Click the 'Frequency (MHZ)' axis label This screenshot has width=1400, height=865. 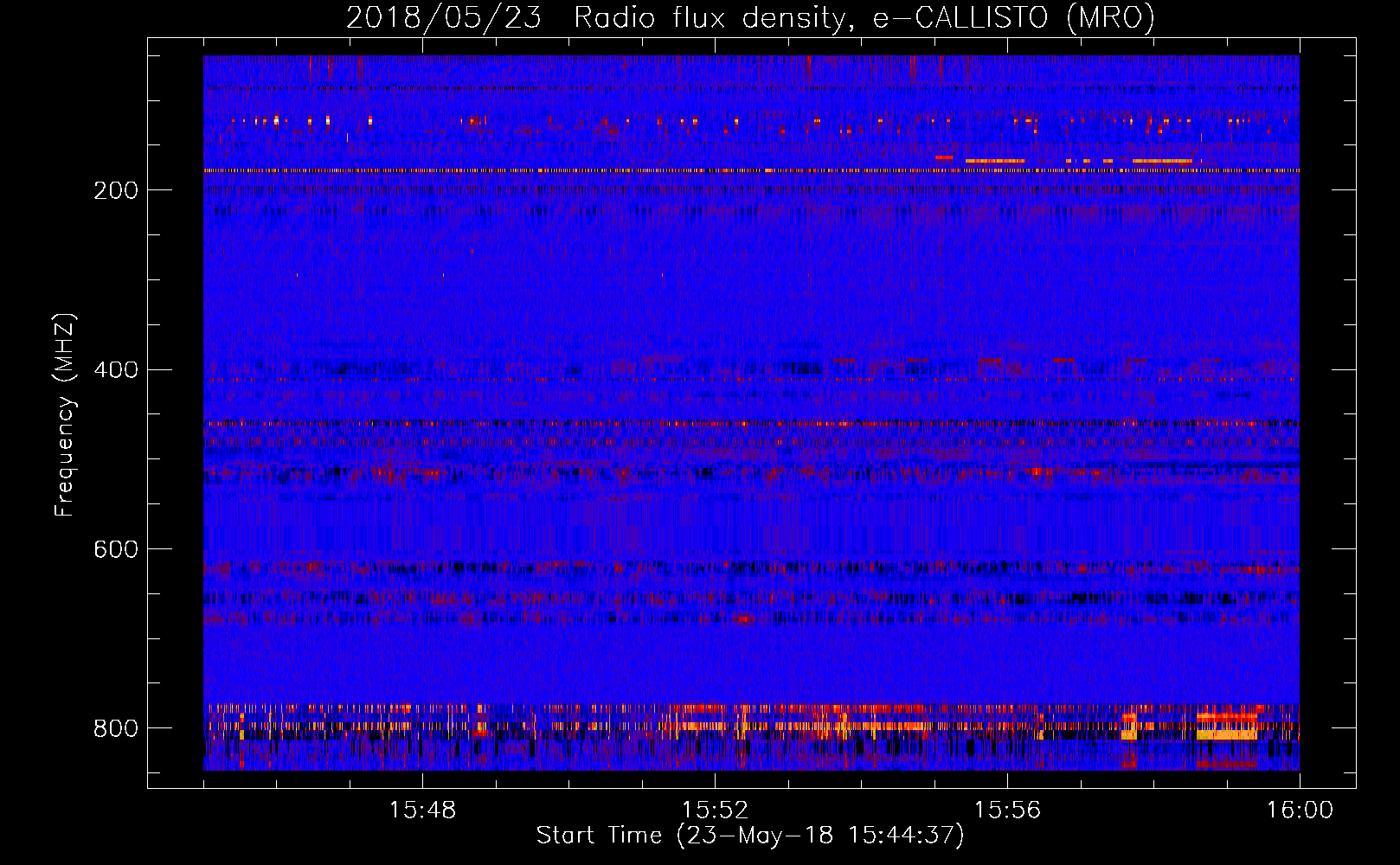pyautogui.click(x=65, y=414)
